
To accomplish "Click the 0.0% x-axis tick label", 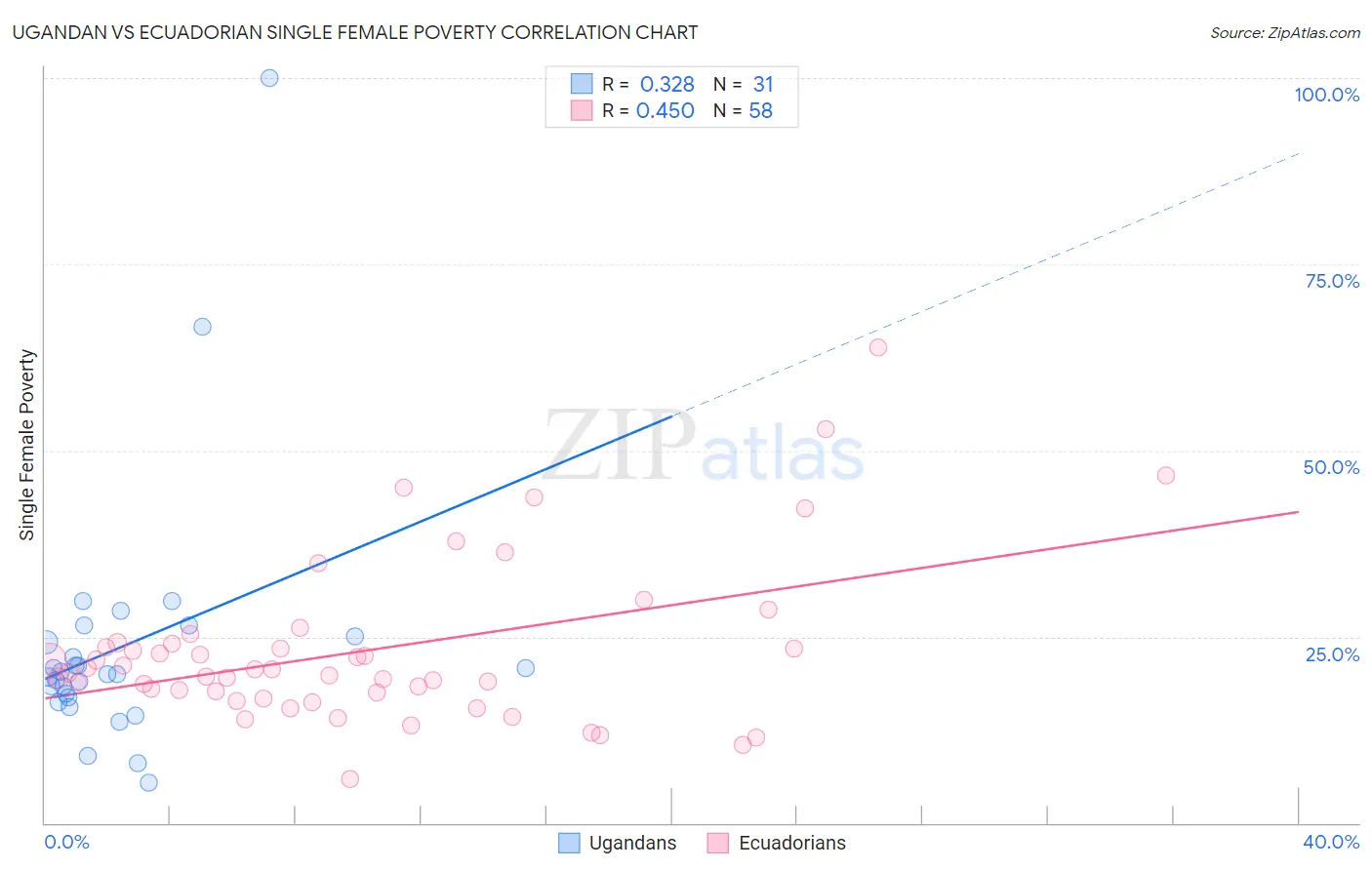I will pyautogui.click(x=67, y=842).
